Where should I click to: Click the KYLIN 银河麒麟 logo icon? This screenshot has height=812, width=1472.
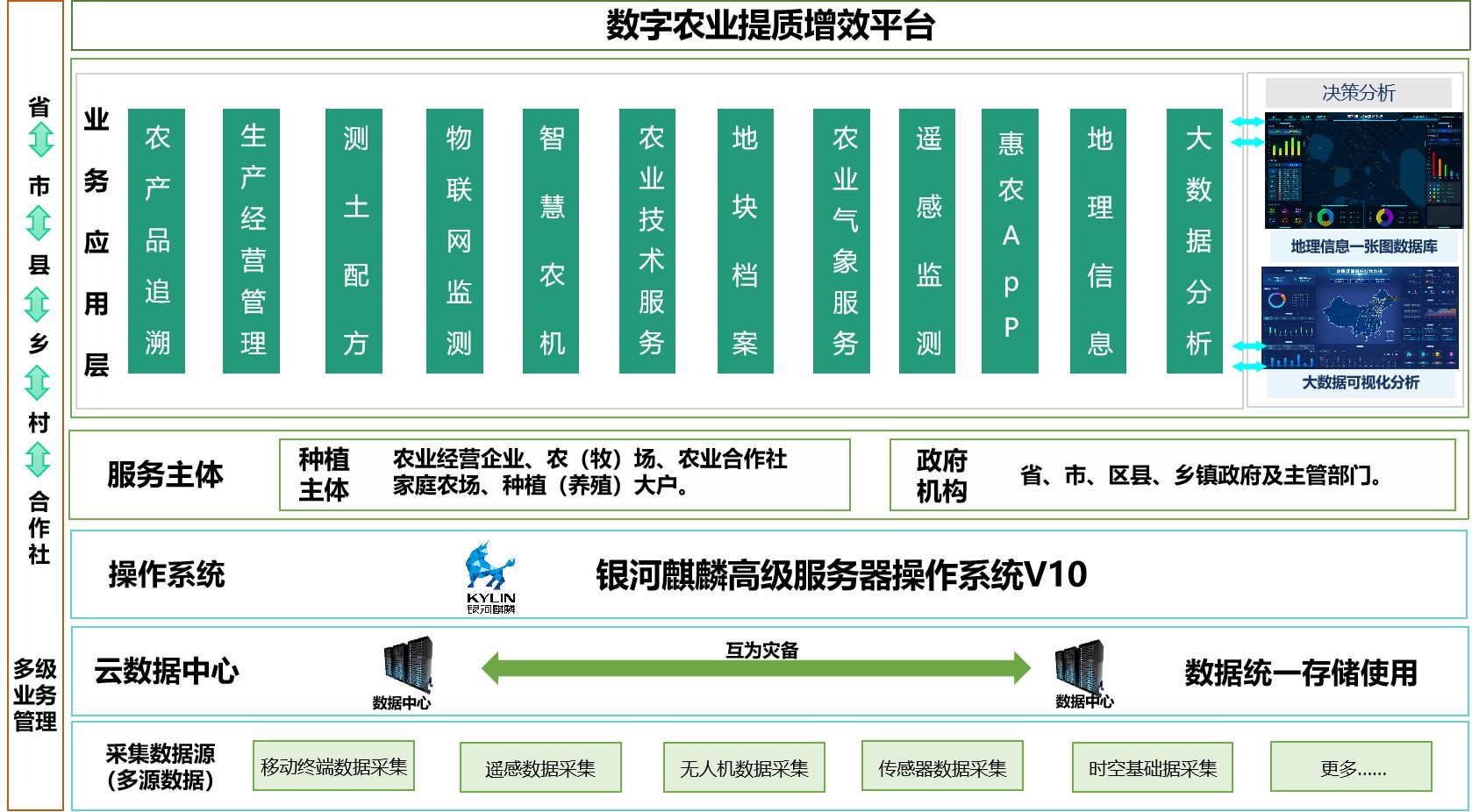coord(489,576)
